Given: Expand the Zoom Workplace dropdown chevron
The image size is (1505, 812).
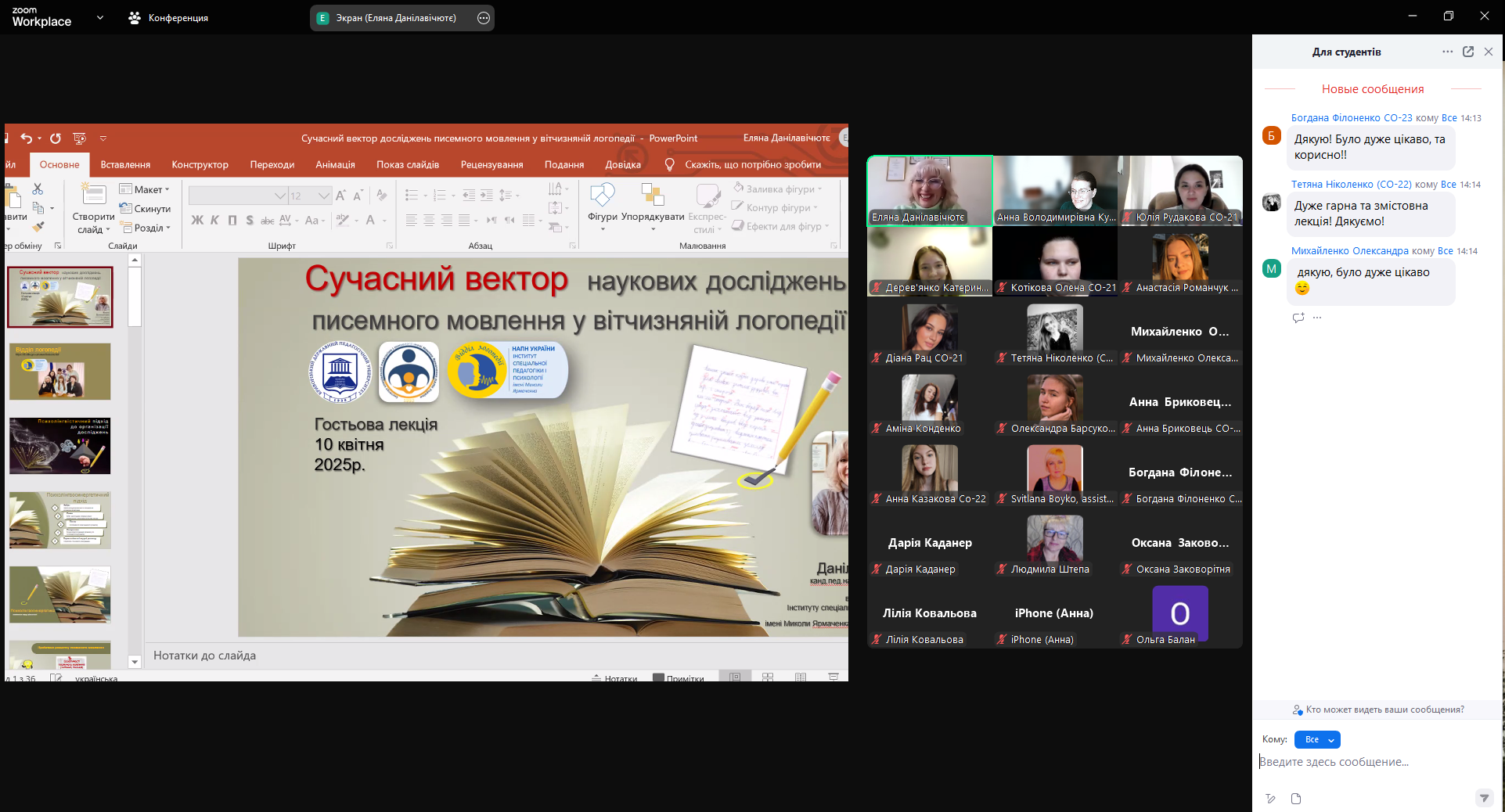Looking at the screenshot, I should tap(100, 17).
